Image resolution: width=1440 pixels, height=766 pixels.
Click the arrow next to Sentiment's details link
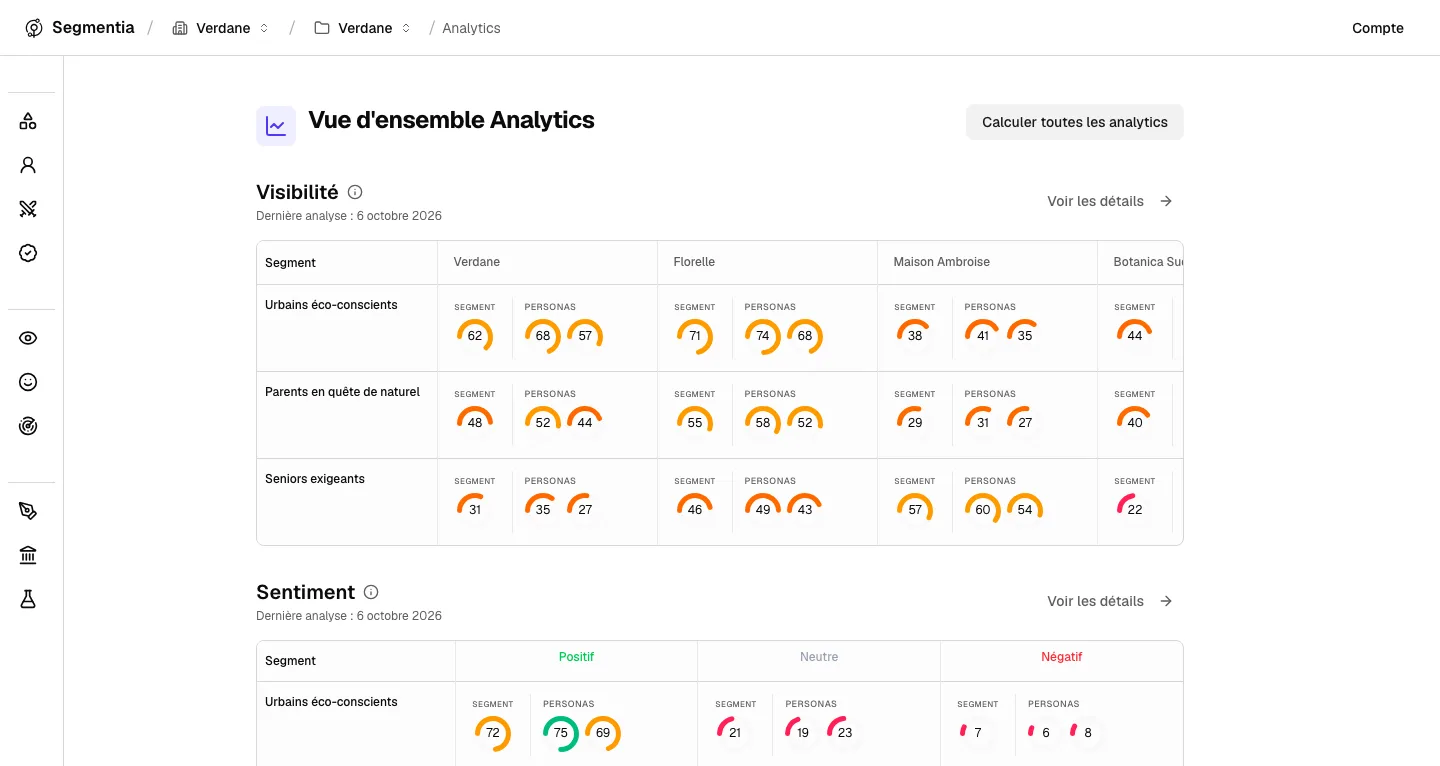pos(1166,601)
